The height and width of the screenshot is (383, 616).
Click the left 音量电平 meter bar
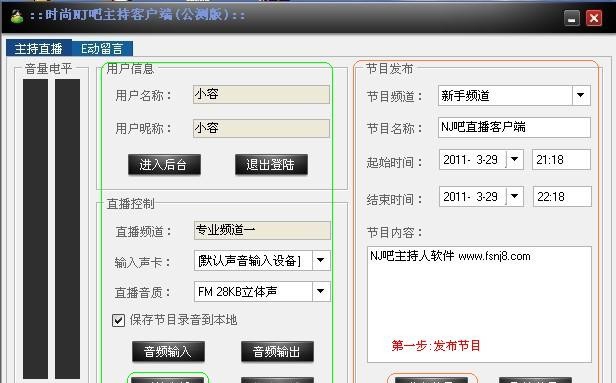(x=35, y=229)
